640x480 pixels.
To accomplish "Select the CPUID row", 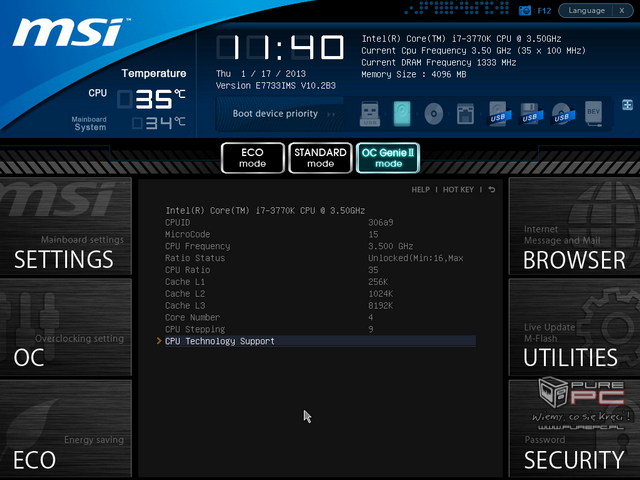I will tap(320, 222).
